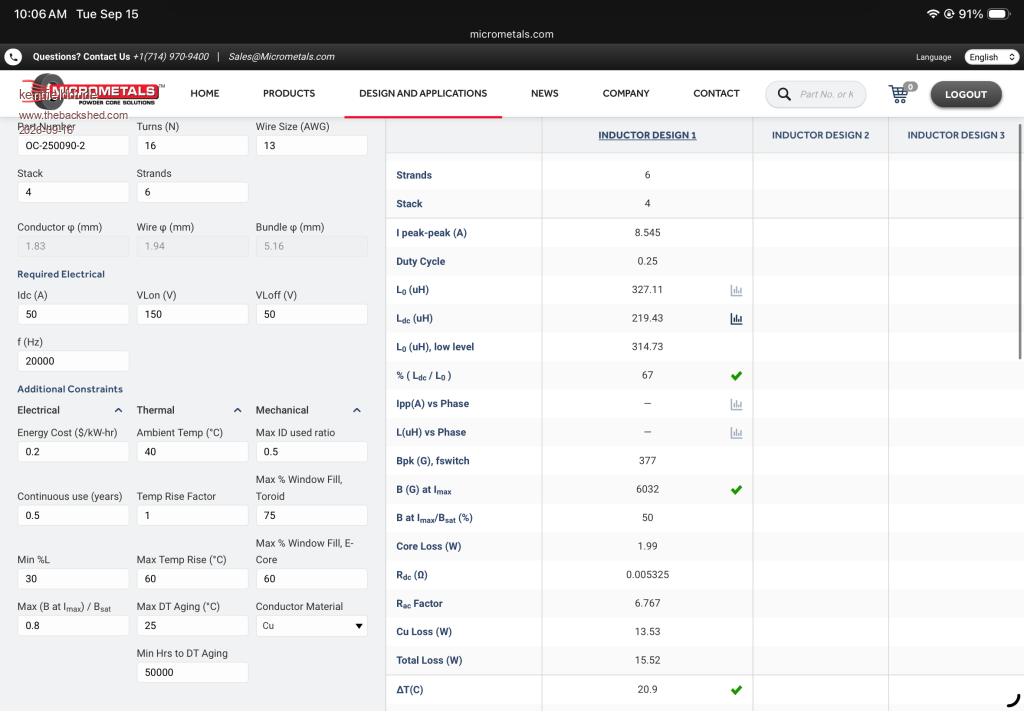Open the Language selector dropdown

[991, 57]
